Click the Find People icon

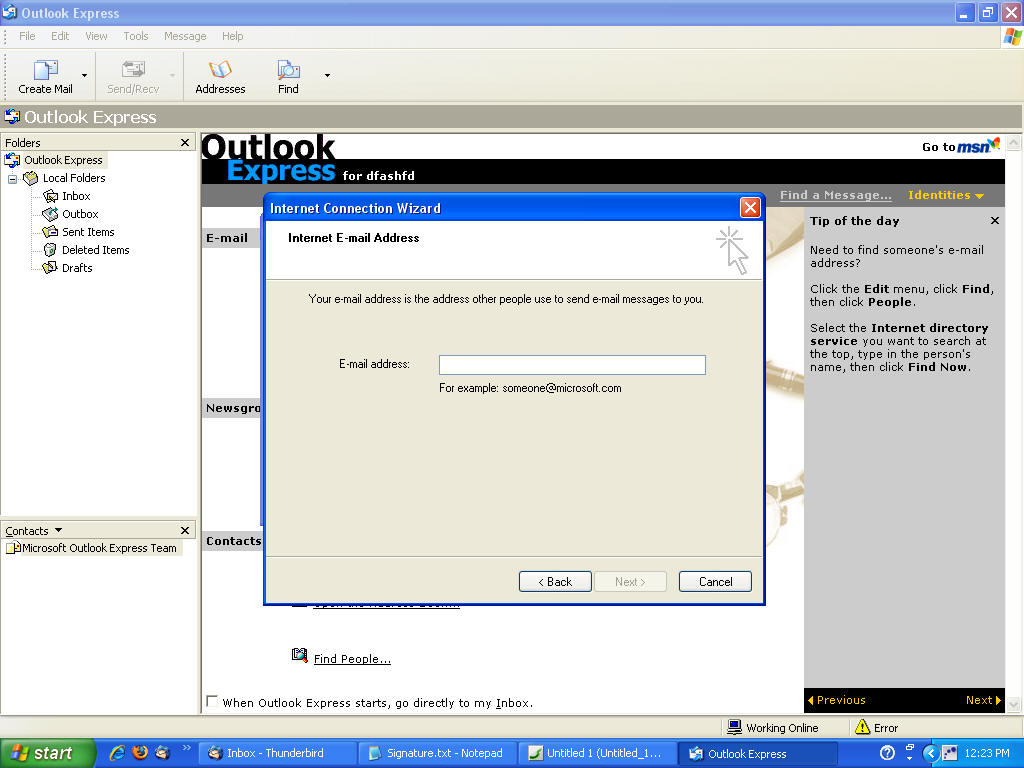click(300, 655)
